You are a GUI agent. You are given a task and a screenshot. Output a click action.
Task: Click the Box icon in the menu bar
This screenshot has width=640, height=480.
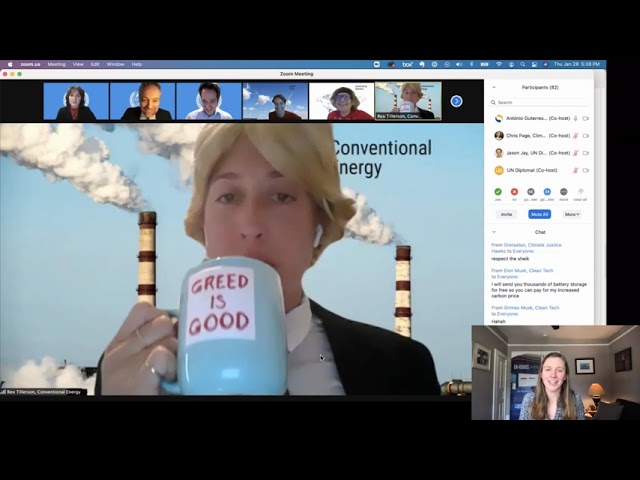click(407, 64)
